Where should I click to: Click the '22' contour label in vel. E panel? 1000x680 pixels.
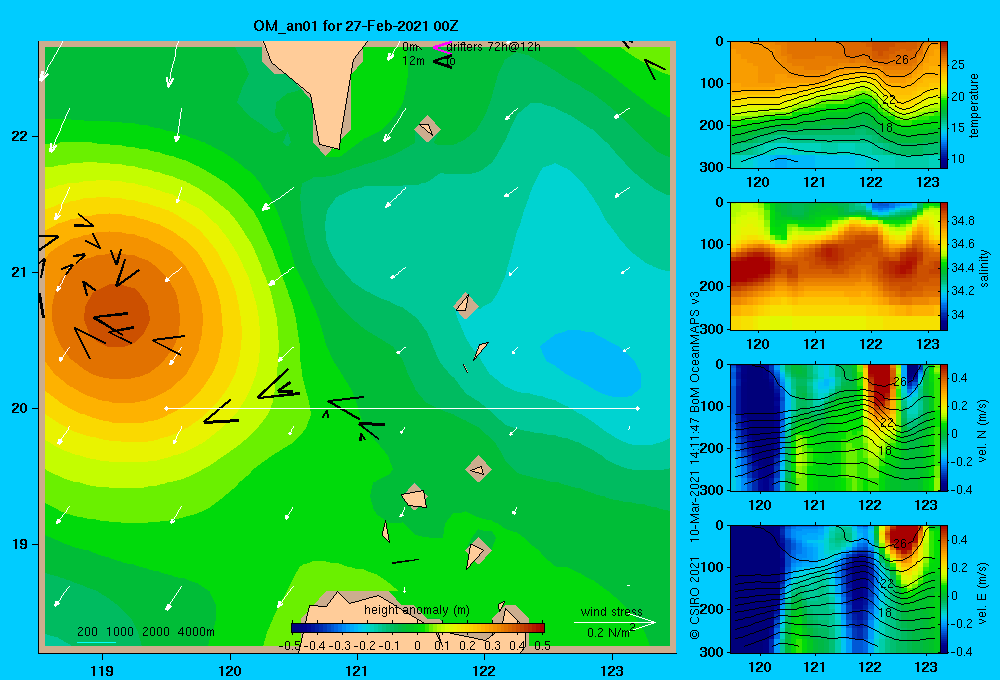tap(887, 584)
